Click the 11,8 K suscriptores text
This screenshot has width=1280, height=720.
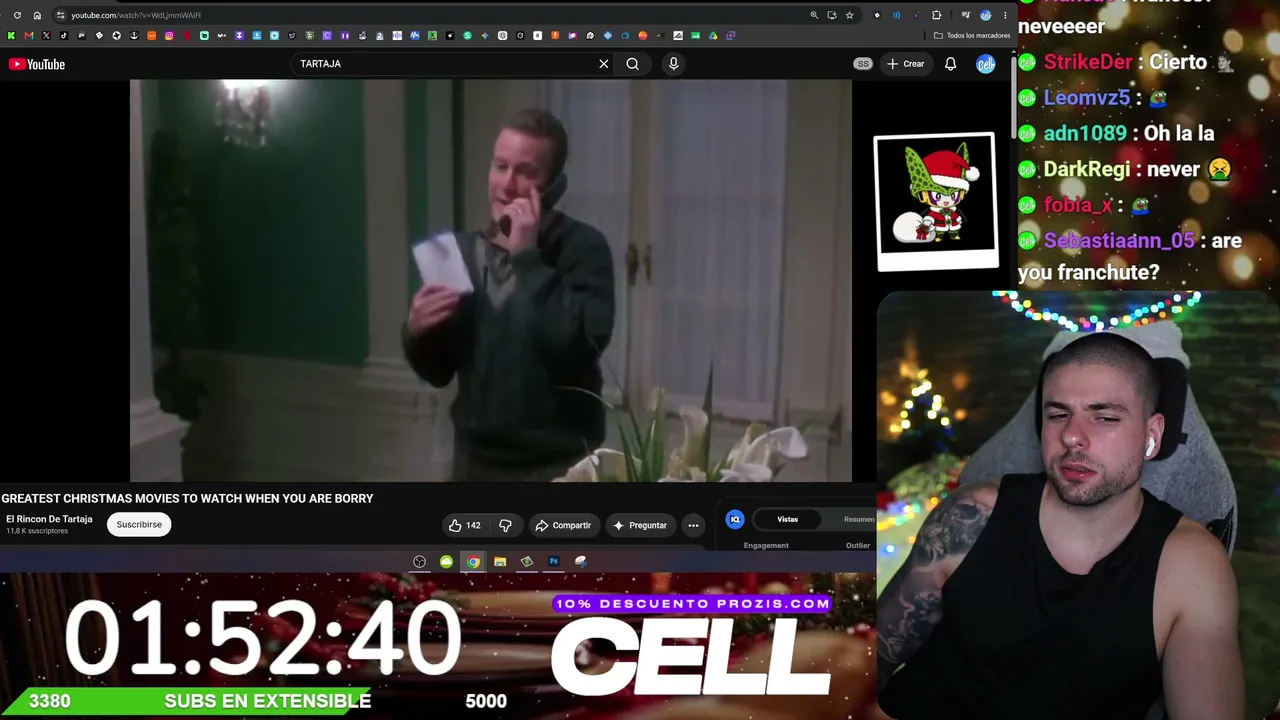[x=37, y=531]
